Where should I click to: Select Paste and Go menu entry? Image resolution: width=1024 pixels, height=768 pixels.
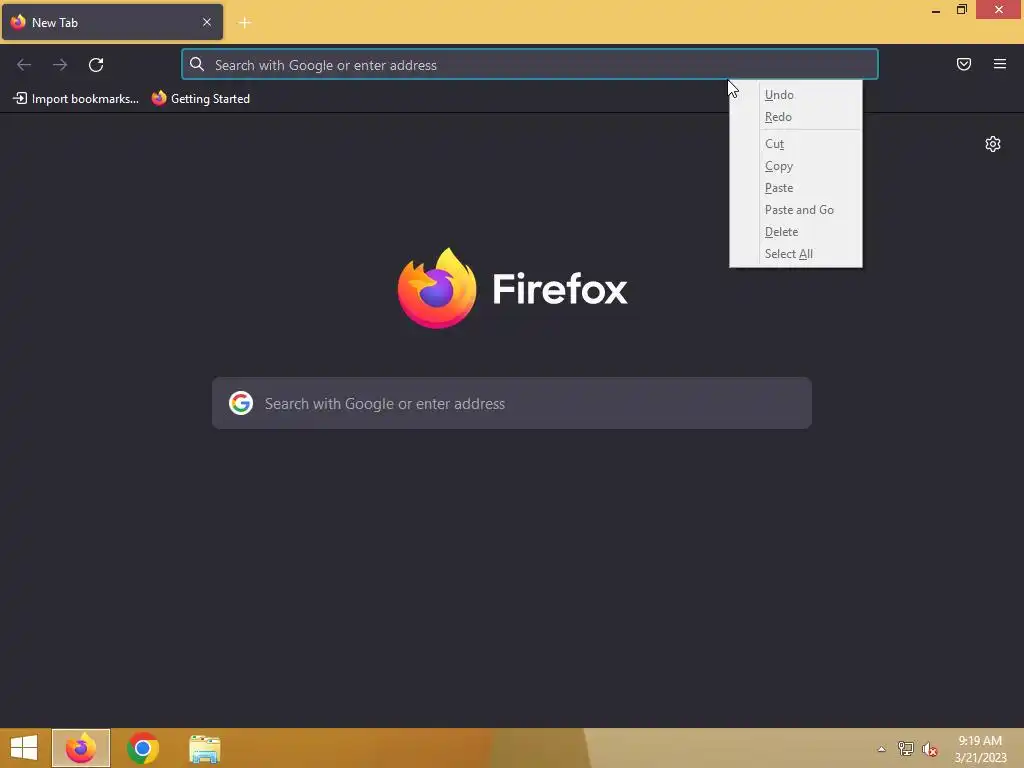click(795, 210)
